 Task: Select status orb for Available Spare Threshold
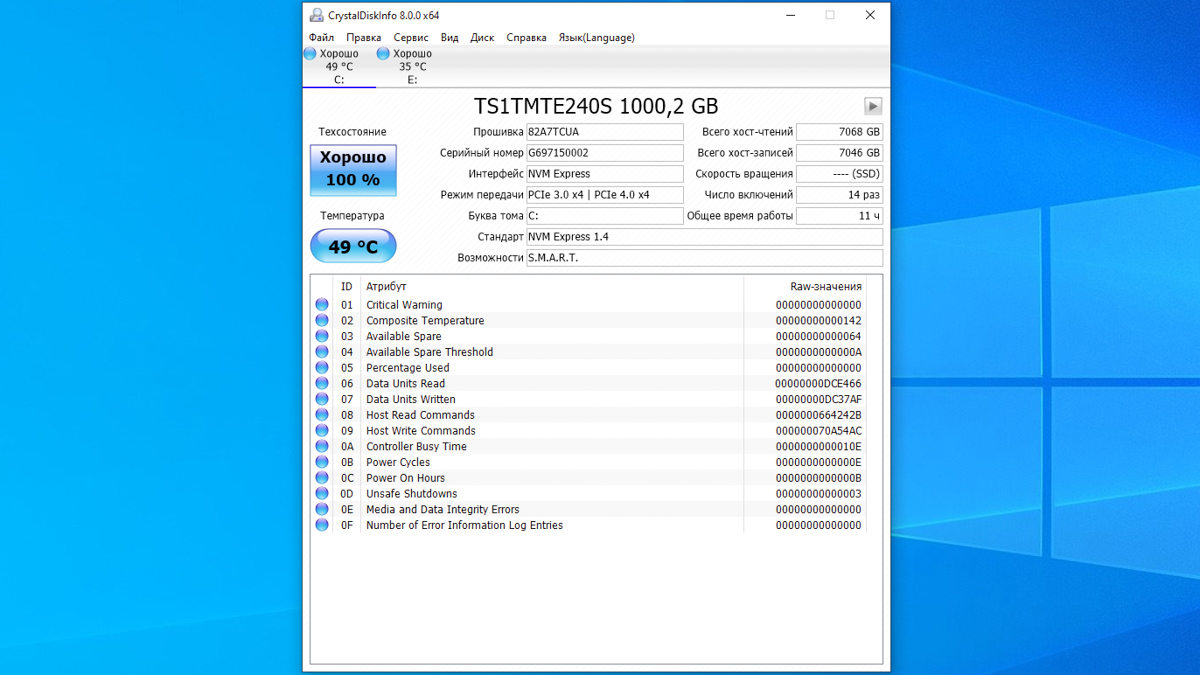tap(322, 352)
